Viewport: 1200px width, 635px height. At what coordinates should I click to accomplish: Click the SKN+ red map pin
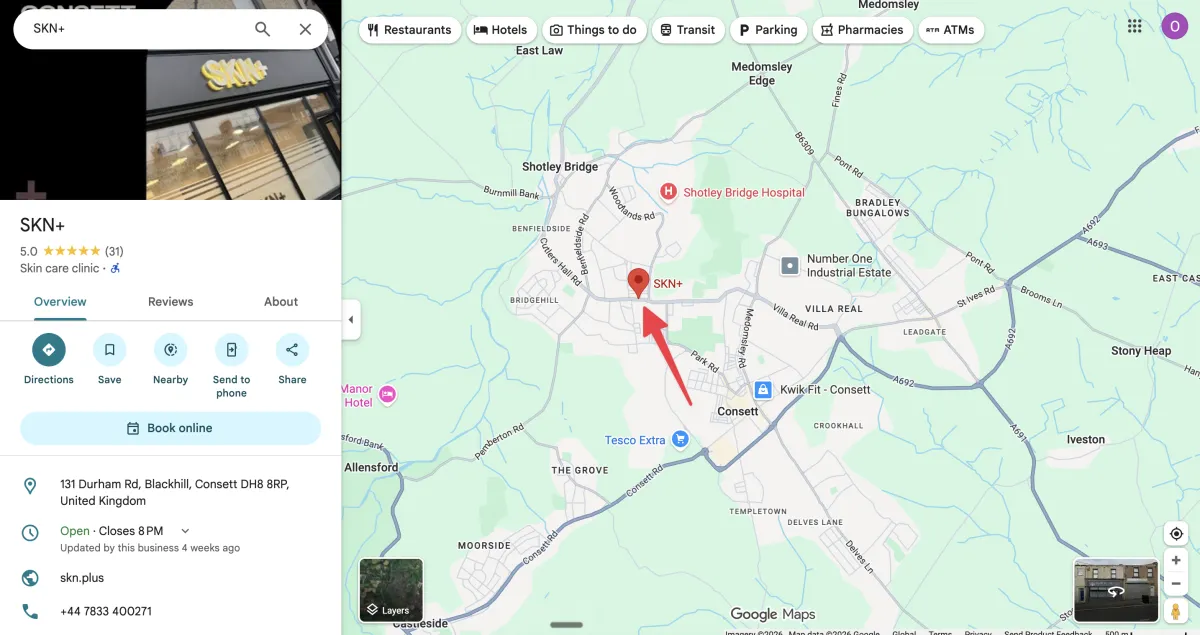(x=638, y=283)
